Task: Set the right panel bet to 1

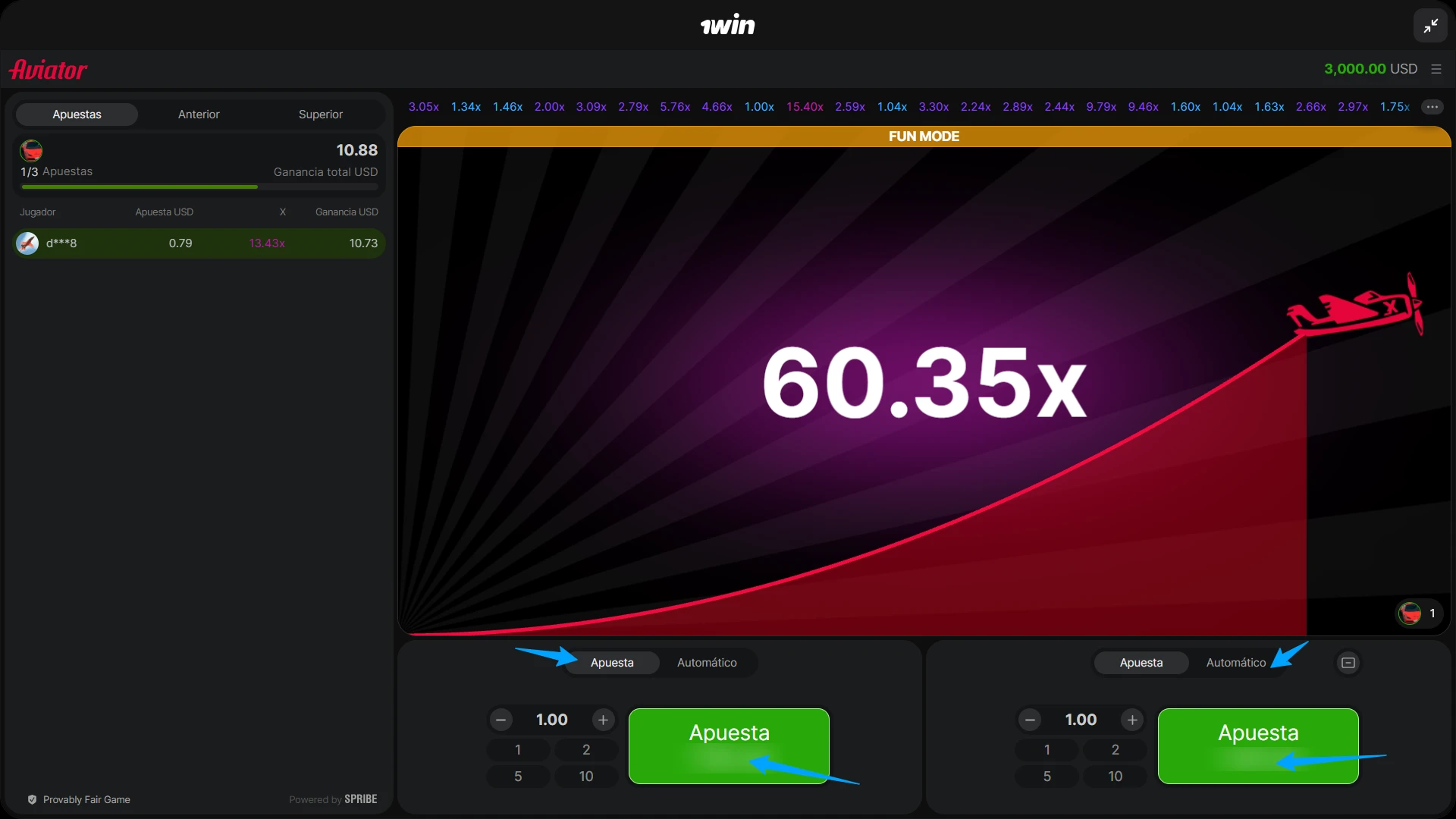Action: (x=1047, y=750)
